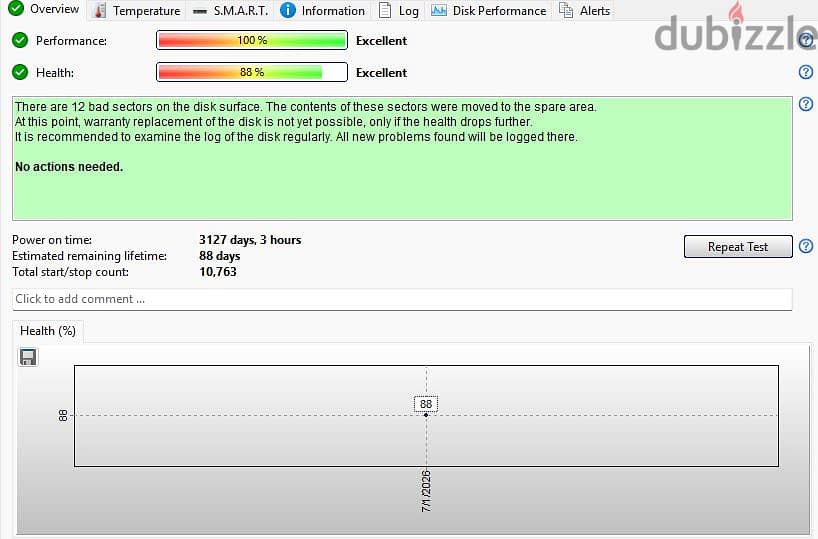The width and height of the screenshot is (818, 539).
Task: Click the 'Click to add comment' field
Action: (x=402, y=299)
